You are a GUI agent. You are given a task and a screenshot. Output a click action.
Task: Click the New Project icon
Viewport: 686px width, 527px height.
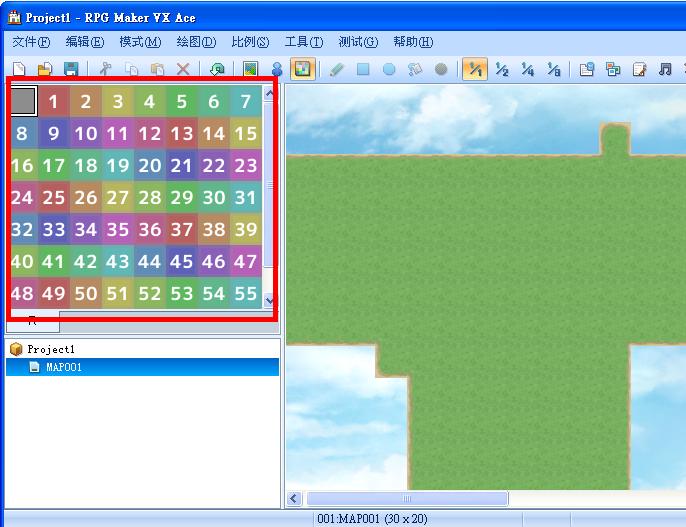(x=19, y=69)
